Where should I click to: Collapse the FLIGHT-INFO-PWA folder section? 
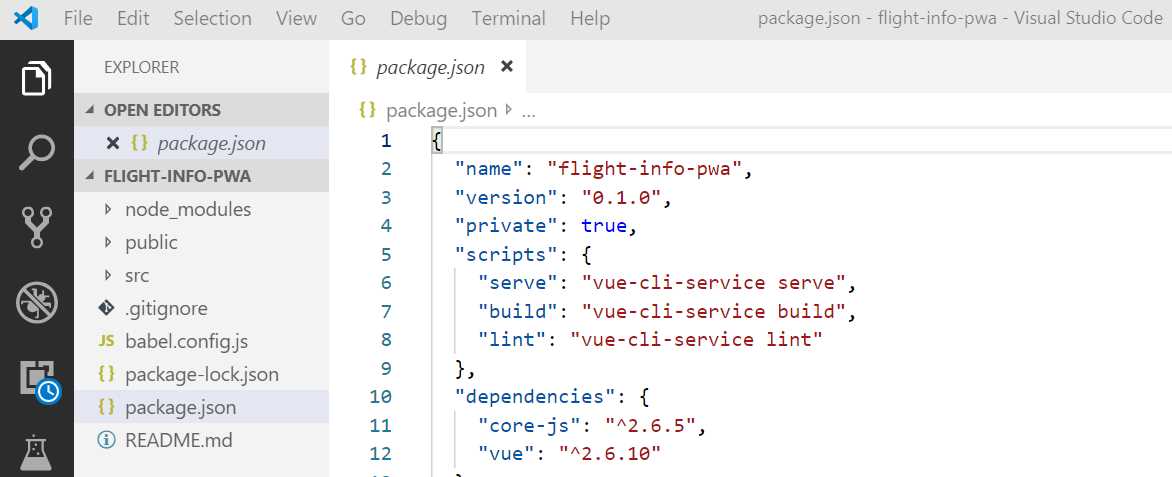pos(90,176)
